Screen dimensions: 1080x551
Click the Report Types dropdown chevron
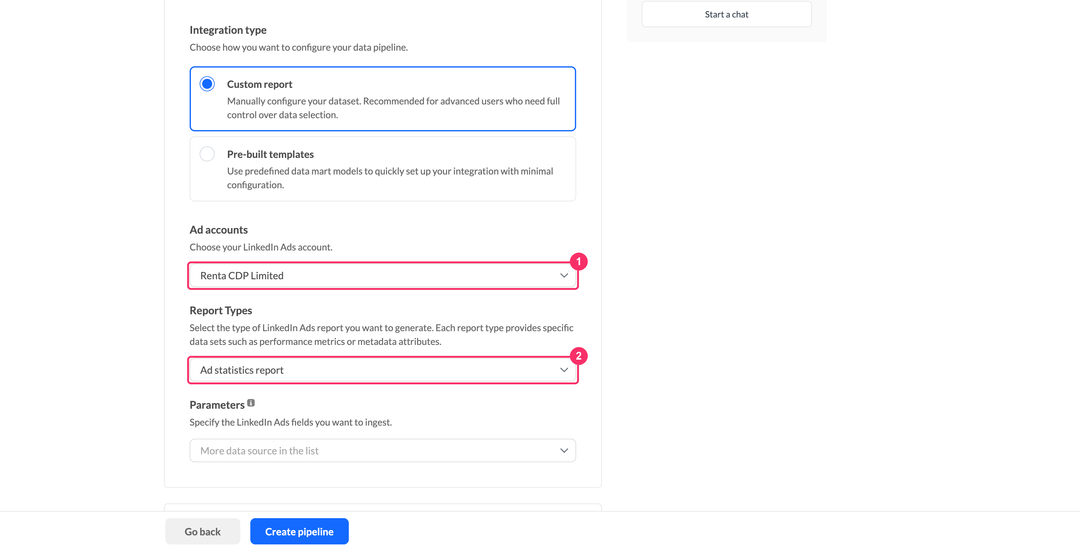564,370
